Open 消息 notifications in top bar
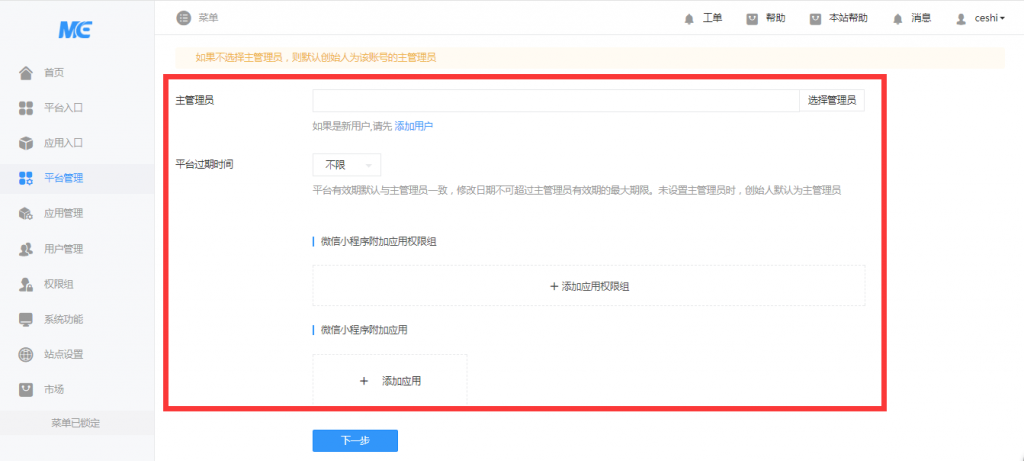This screenshot has width=1024, height=461. point(912,18)
